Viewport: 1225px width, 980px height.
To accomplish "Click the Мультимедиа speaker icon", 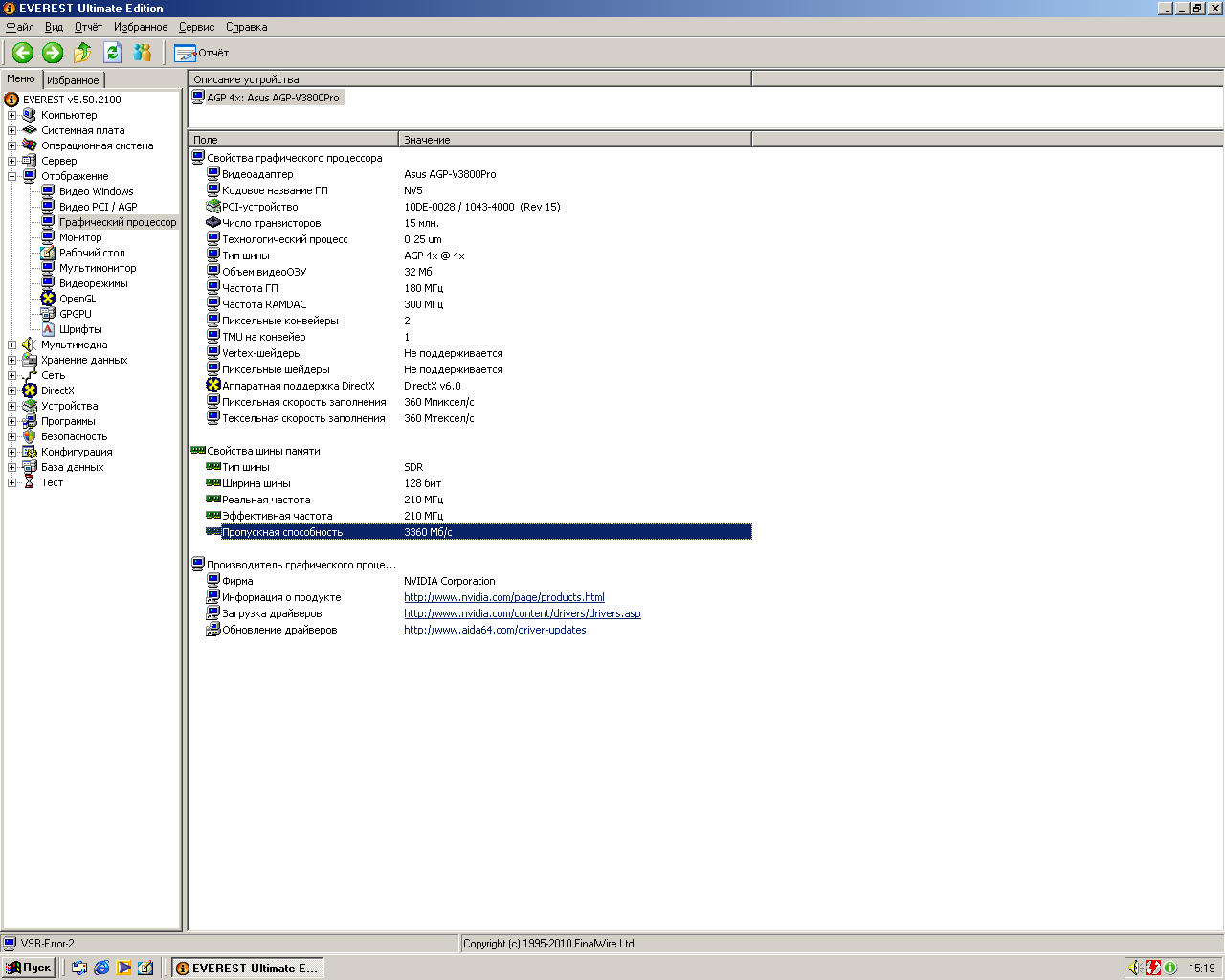I will point(30,345).
